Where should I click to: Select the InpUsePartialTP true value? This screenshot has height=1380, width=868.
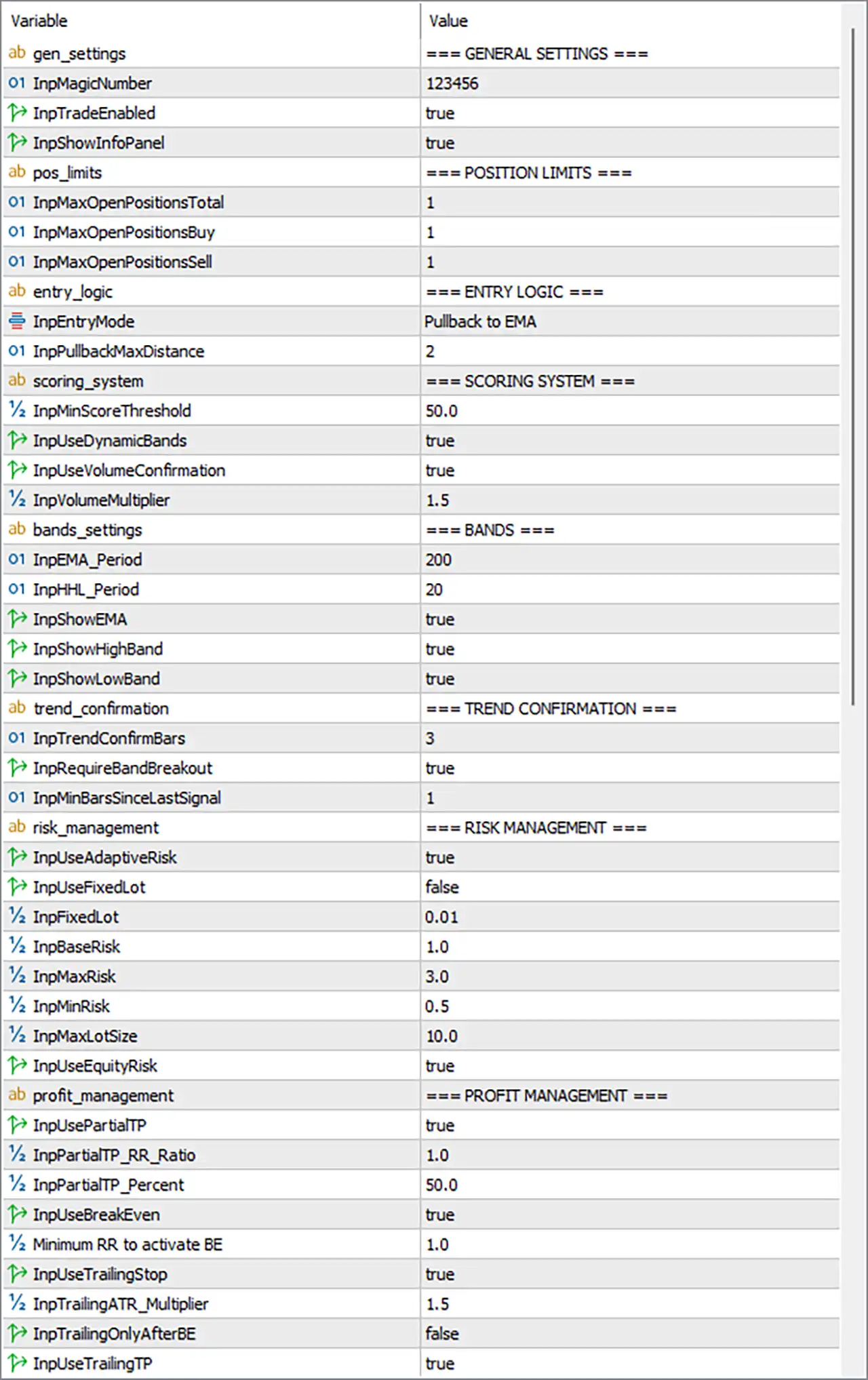(x=440, y=1126)
